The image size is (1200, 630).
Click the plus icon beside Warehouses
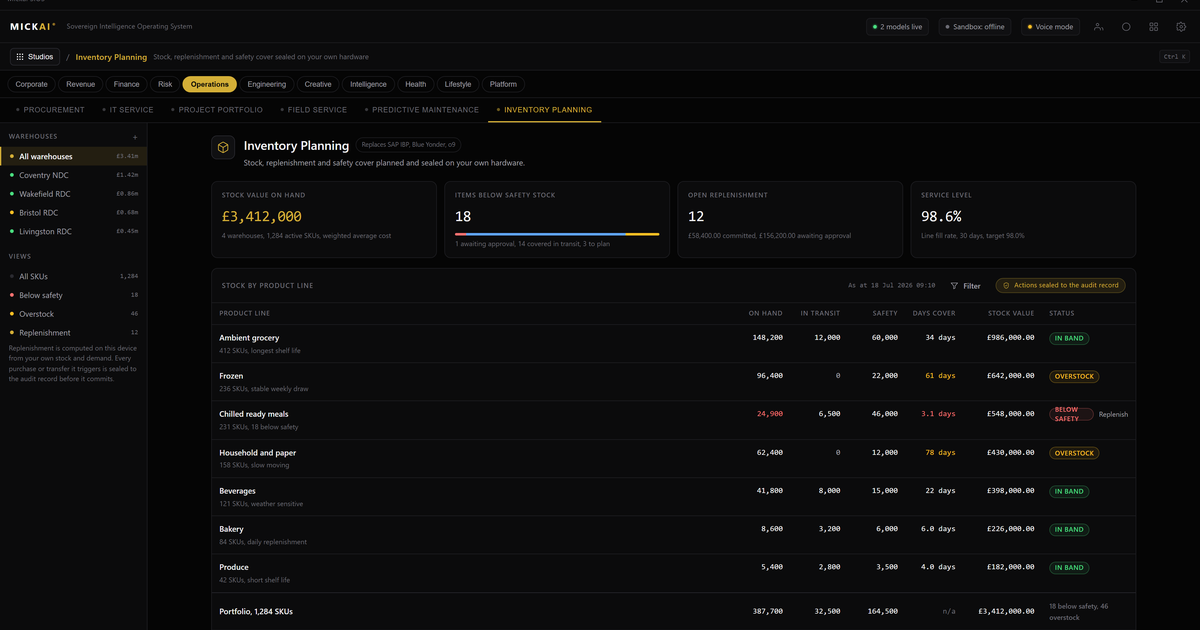click(x=135, y=136)
